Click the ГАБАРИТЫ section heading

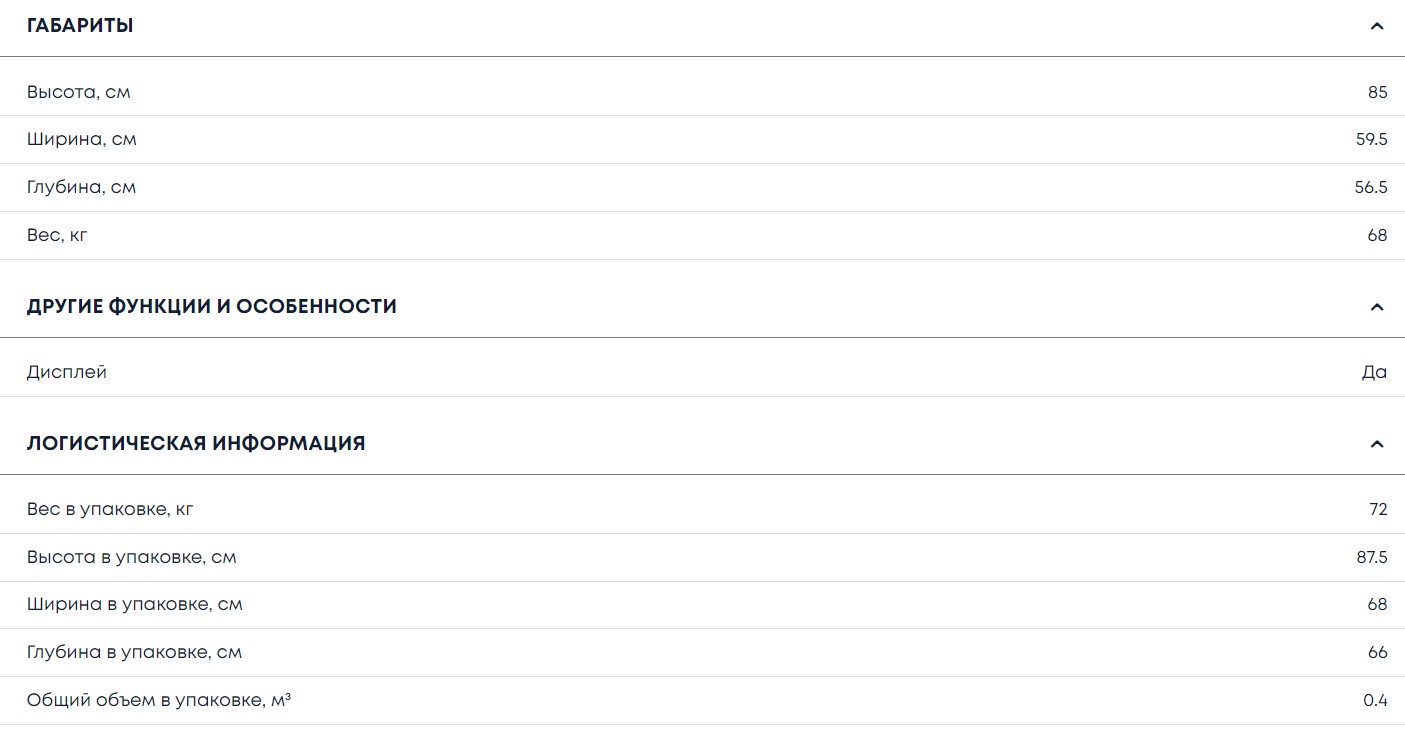[x=80, y=26]
